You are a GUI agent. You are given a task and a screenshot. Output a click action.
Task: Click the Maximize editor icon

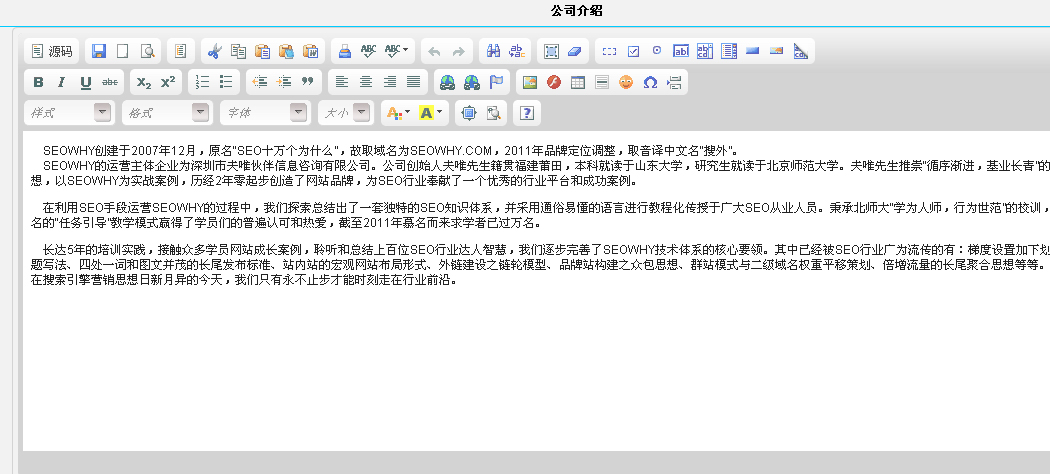(469, 112)
